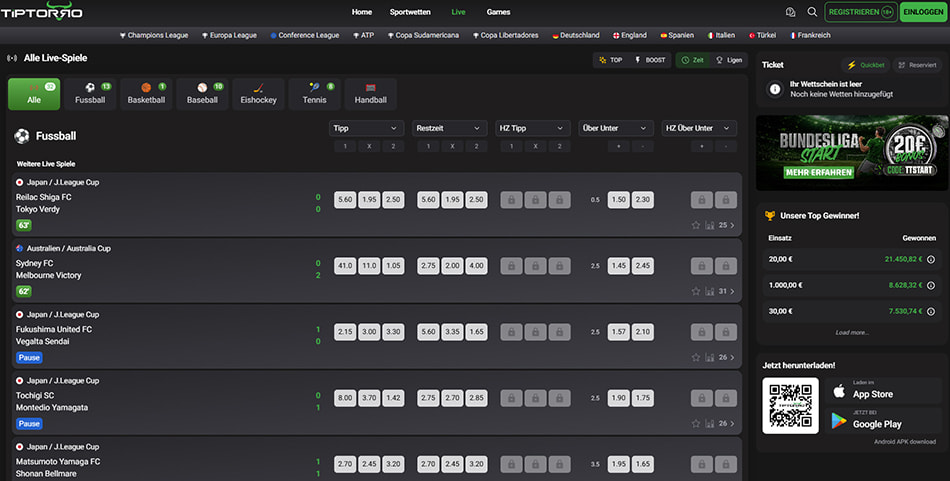This screenshot has width=950, height=481.
Task: Toggle the BOOST filter
Action: tap(650, 60)
